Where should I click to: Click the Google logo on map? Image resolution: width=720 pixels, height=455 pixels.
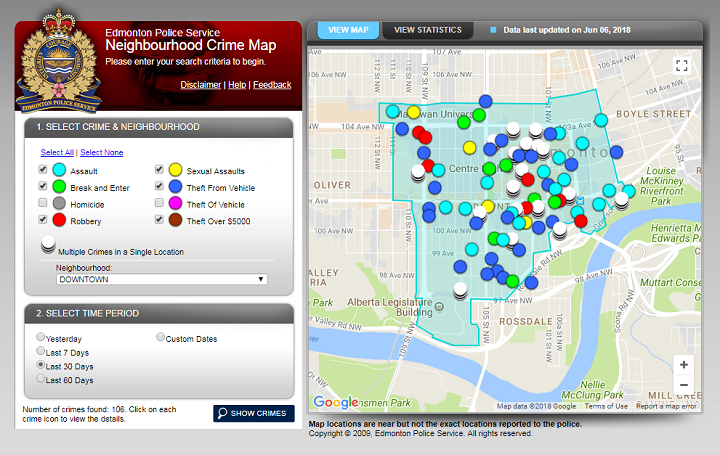click(336, 402)
